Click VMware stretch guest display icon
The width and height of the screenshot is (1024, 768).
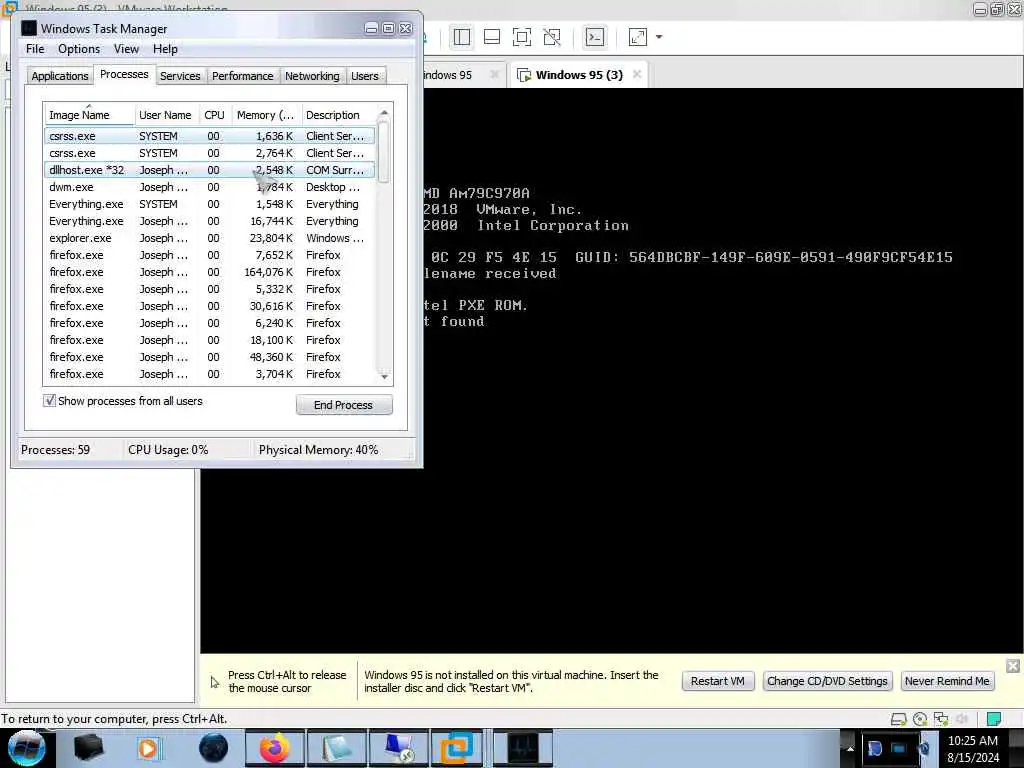pyautogui.click(x=637, y=37)
